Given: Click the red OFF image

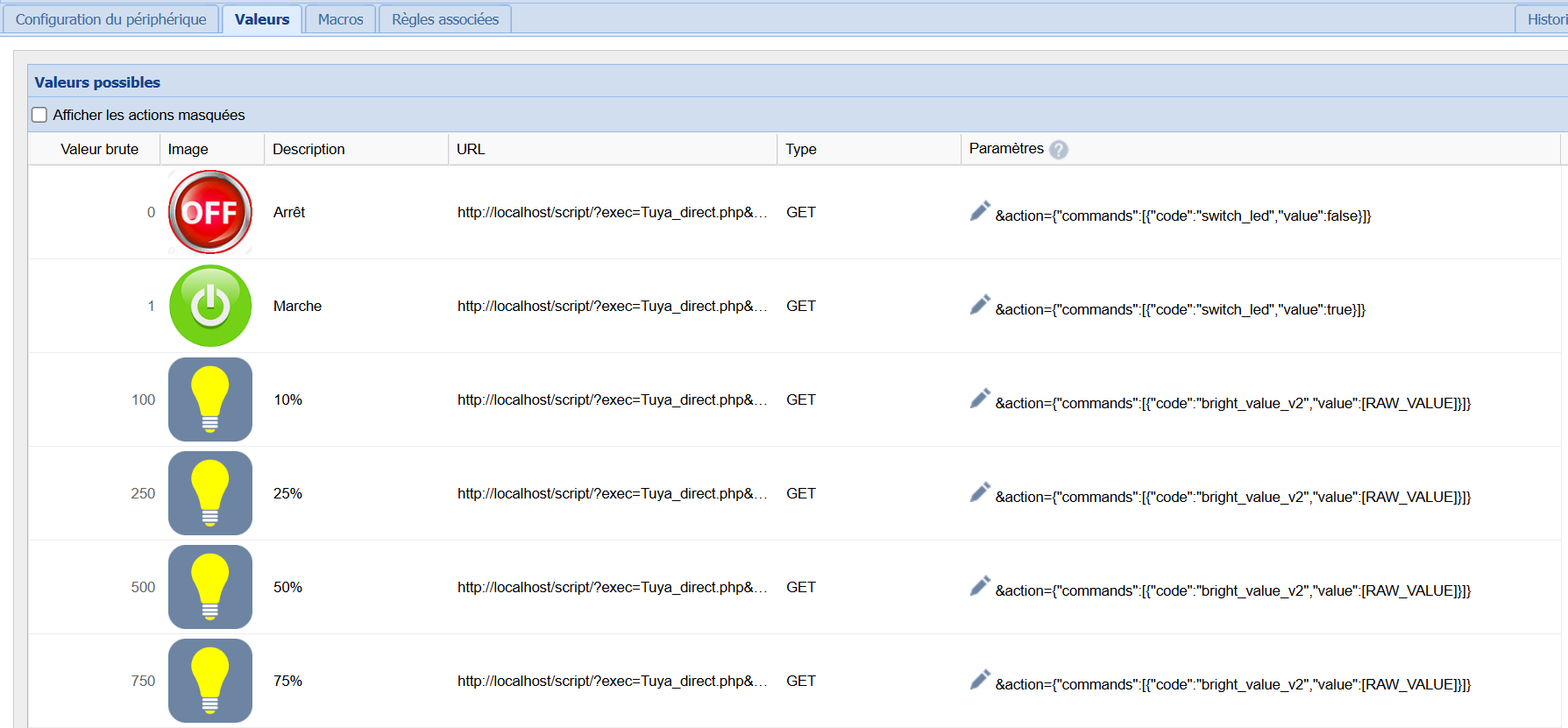Looking at the screenshot, I should point(210,212).
